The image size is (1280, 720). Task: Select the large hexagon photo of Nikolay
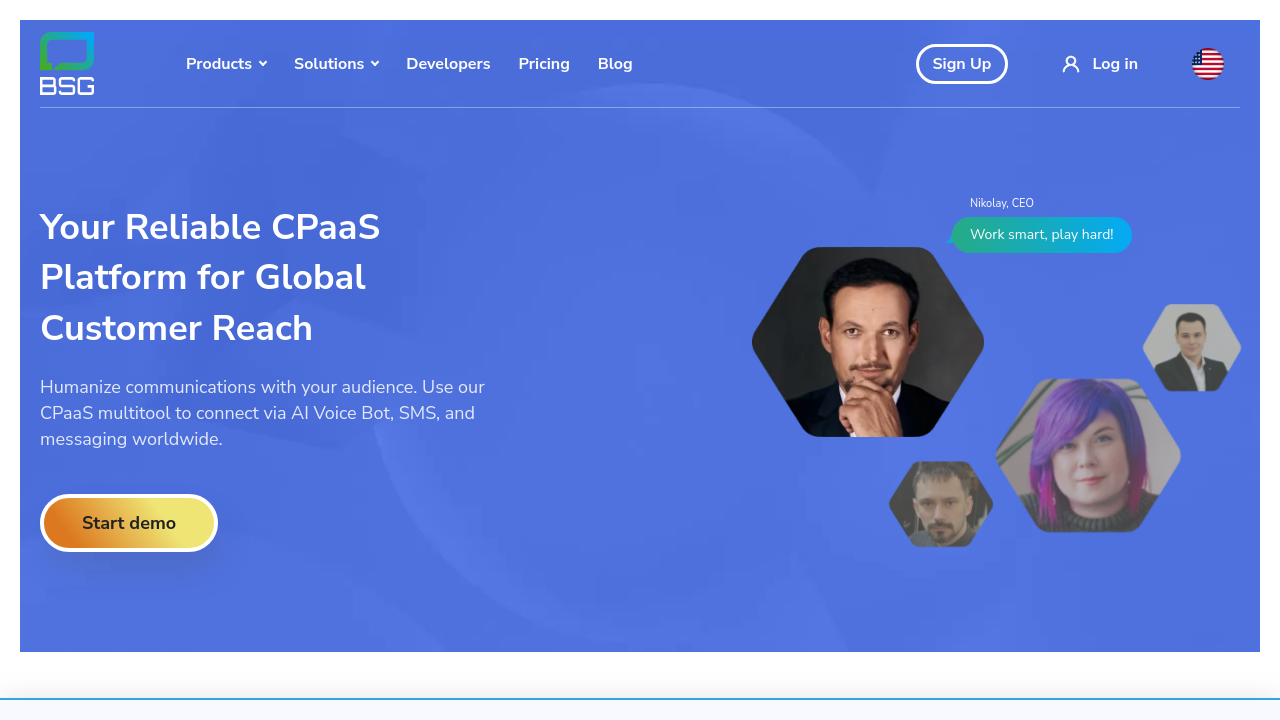point(868,342)
